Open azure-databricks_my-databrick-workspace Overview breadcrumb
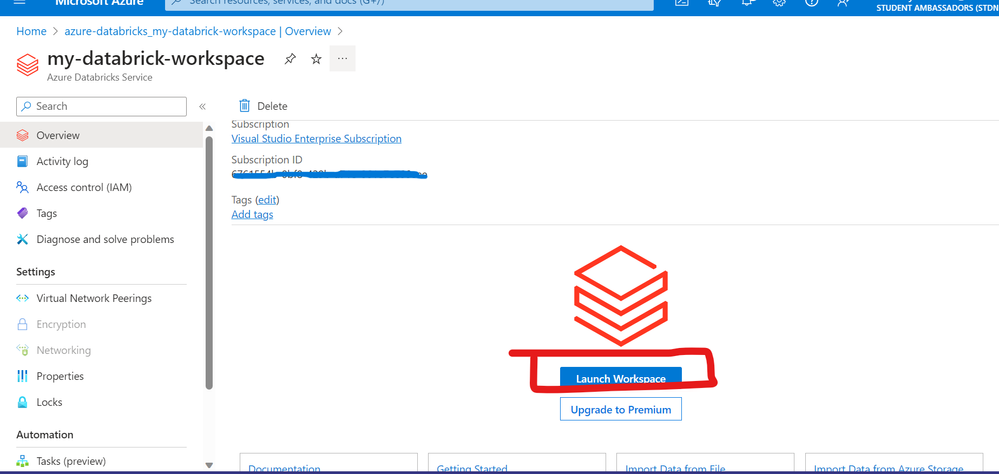The image size is (999, 474). point(198,31)
